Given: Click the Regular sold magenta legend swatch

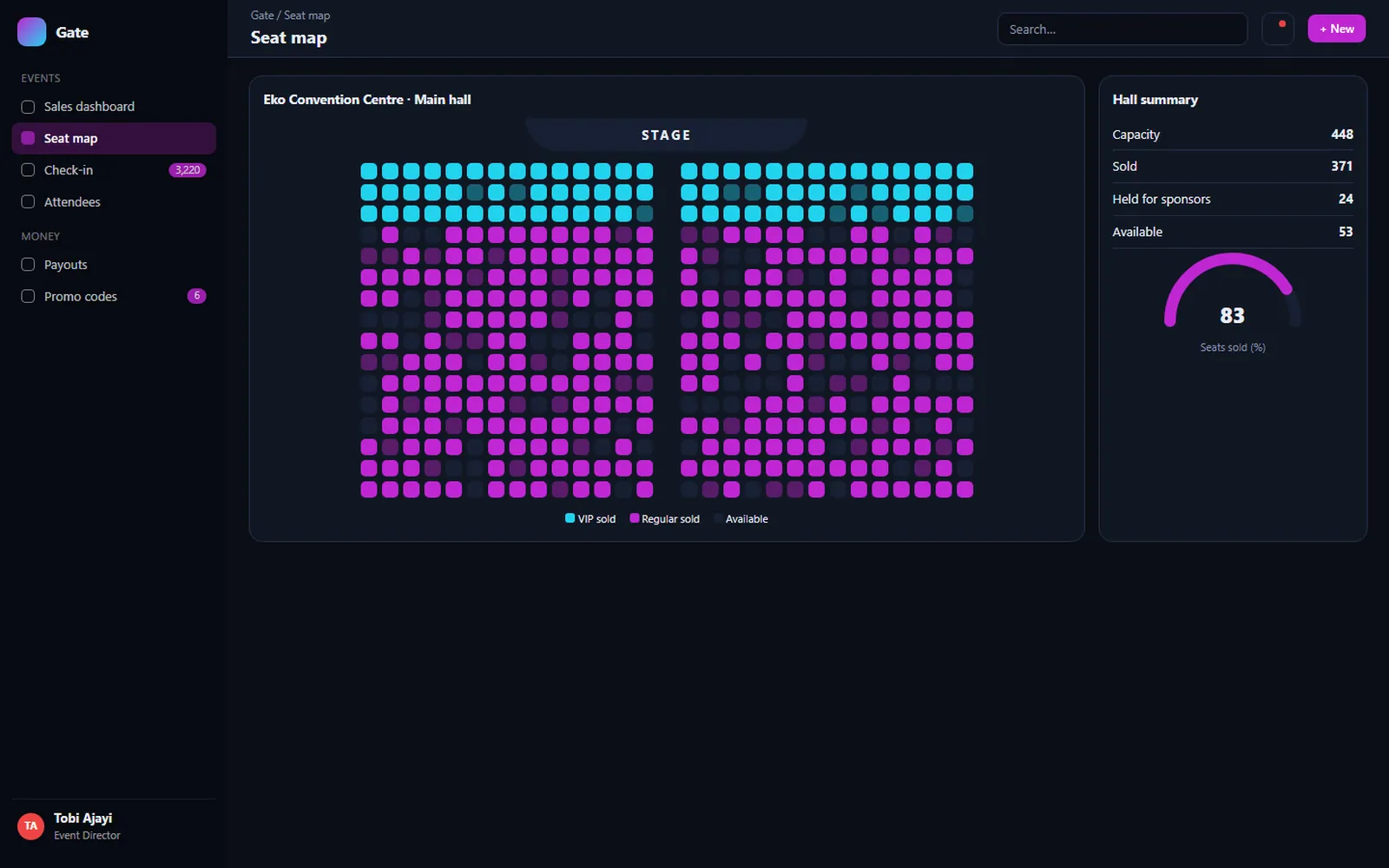Looking at the screenshot, I should 635,518.
